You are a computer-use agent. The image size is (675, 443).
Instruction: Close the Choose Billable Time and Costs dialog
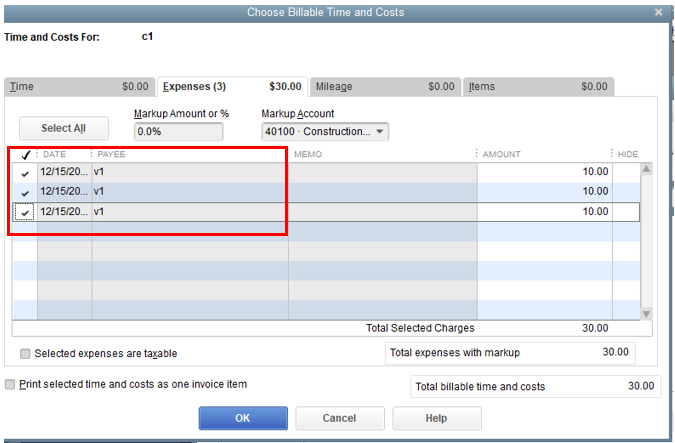(x=658, y=12)
